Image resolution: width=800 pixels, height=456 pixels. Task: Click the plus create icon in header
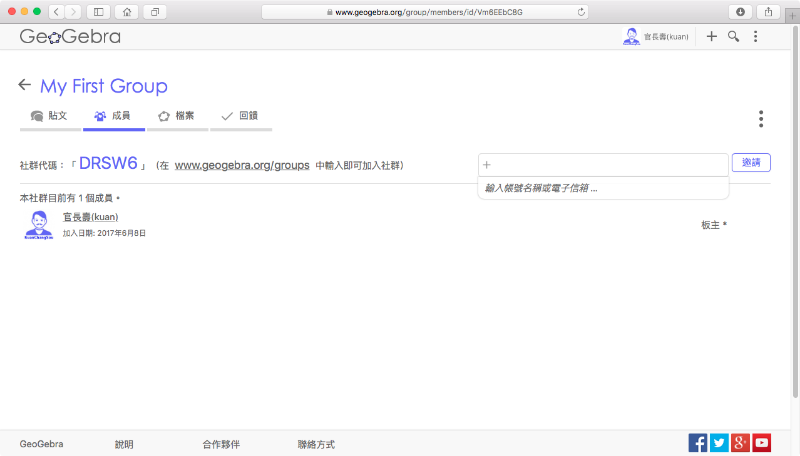(711, 36)
